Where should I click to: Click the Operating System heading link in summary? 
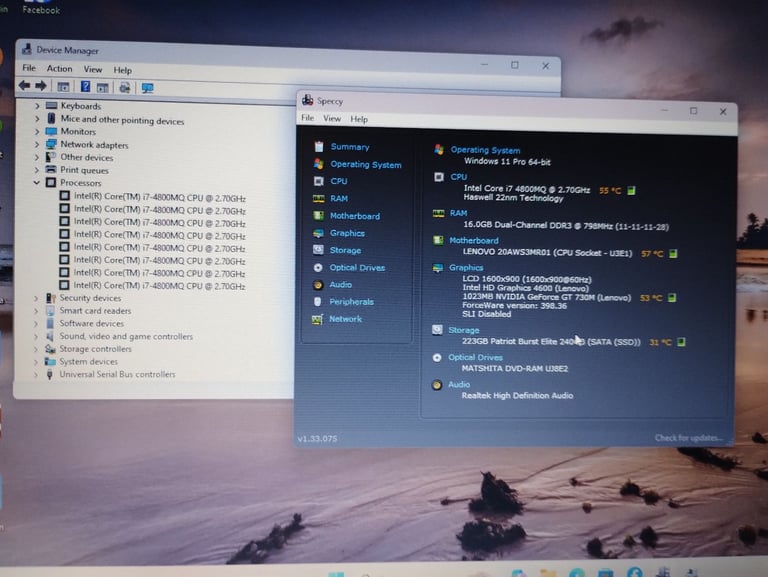coord(485,150)
